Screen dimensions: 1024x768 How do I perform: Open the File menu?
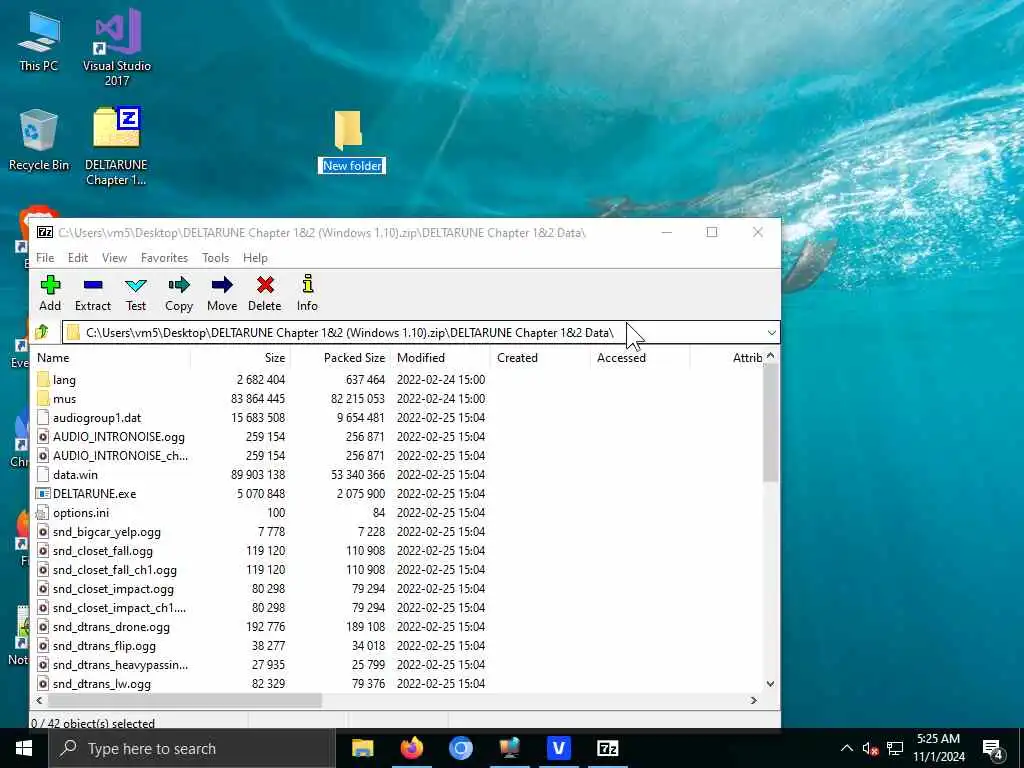tap(45, 258)
